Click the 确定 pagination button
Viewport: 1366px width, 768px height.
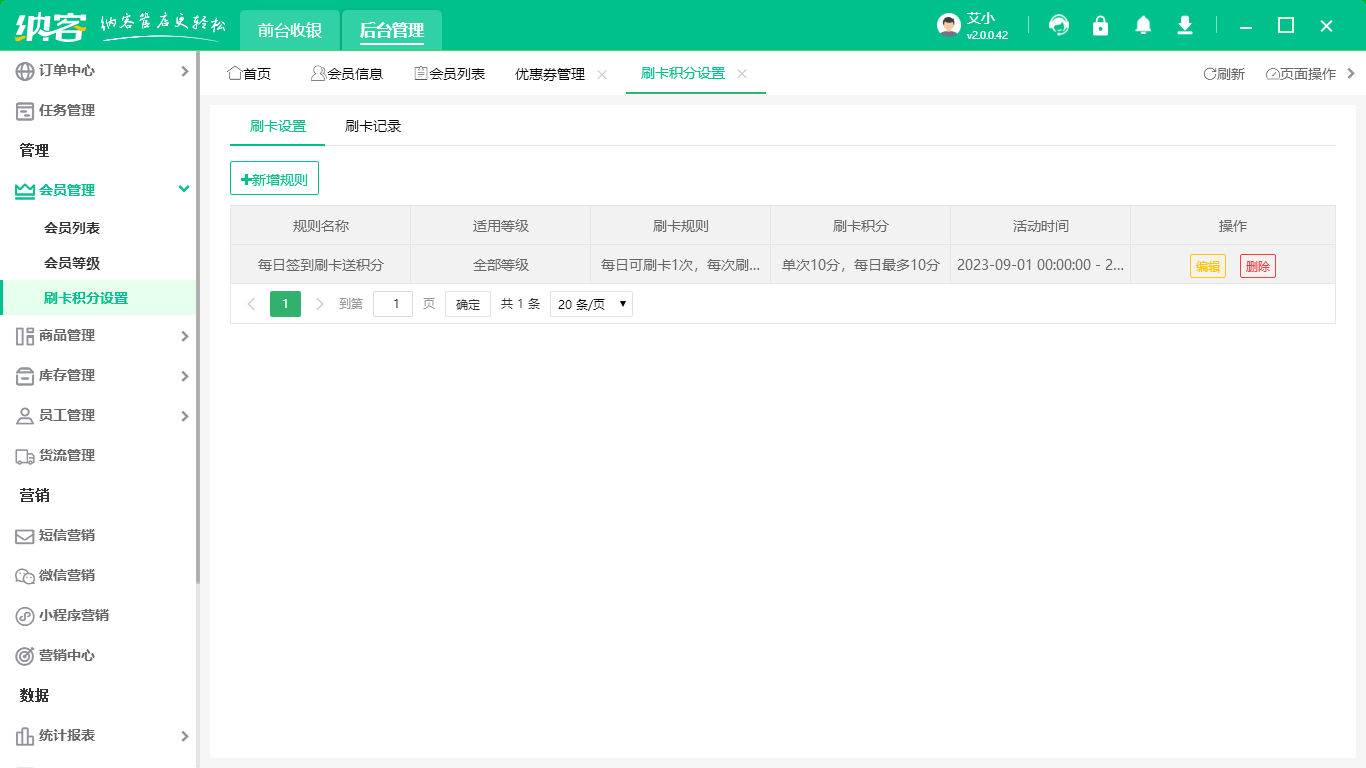click(468, 304)
